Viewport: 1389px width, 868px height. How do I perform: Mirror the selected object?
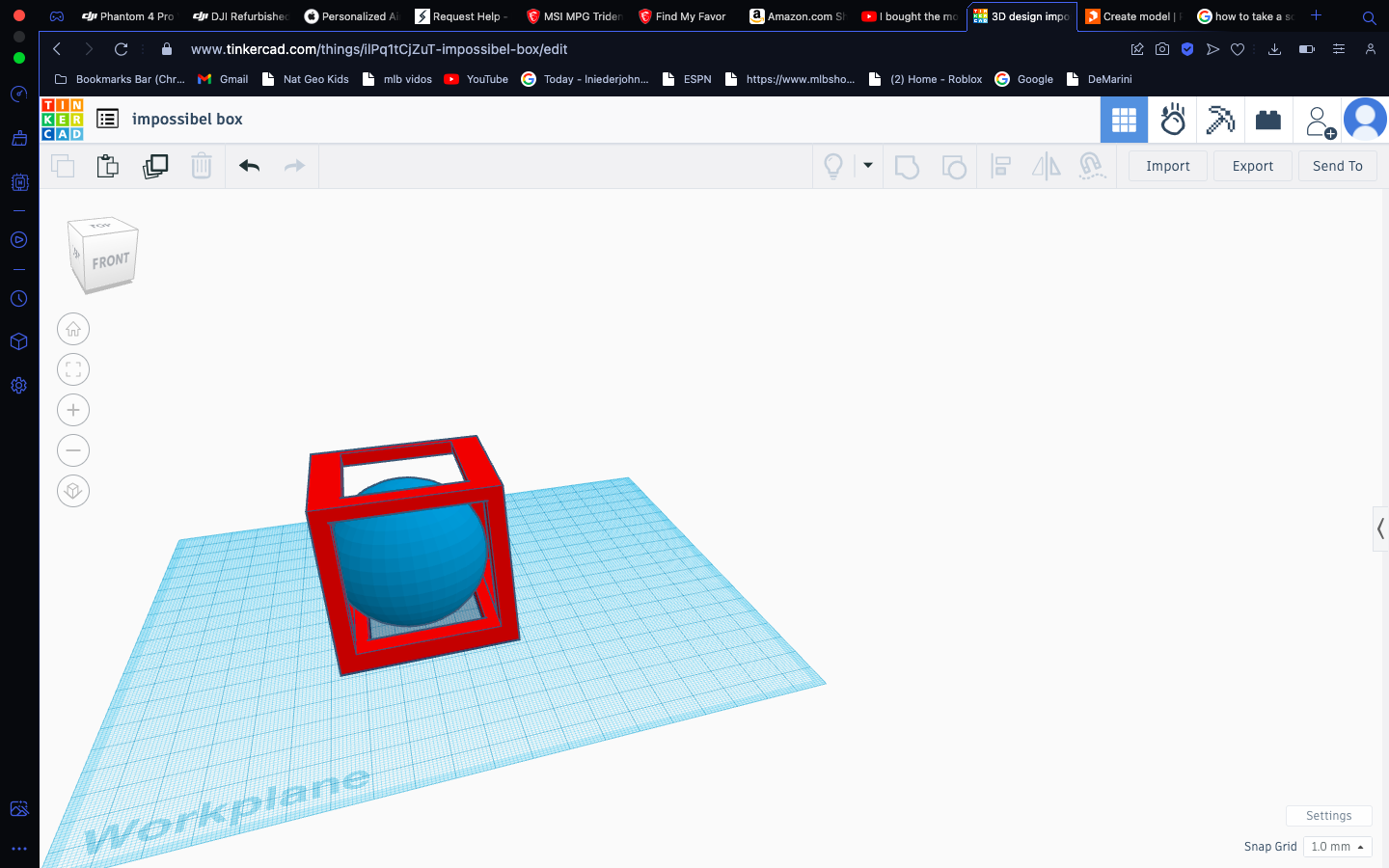pyautogui.click(x=1046, y=166)
